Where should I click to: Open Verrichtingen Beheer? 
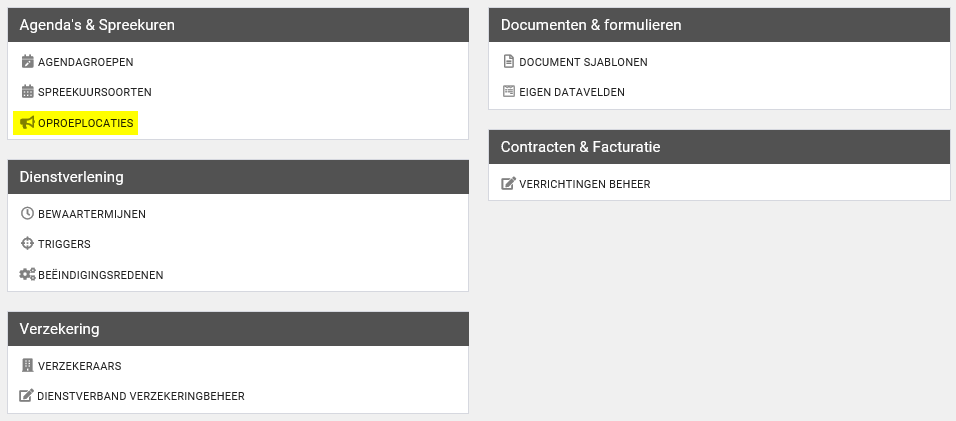point(584,184)
